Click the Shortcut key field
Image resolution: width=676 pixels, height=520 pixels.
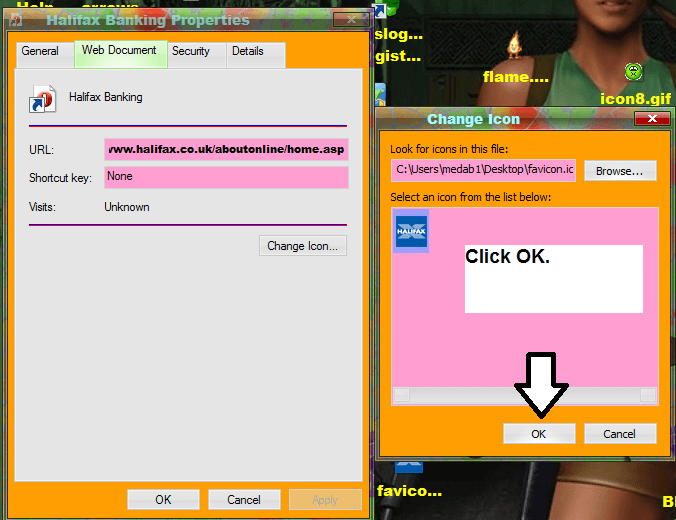226,177
